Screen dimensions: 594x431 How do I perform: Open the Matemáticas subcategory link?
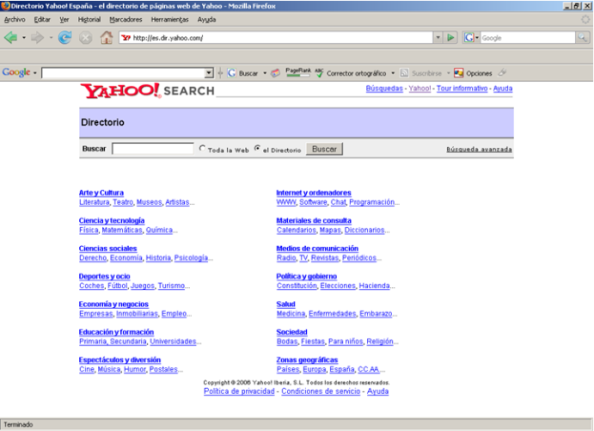tap(122, 230)
